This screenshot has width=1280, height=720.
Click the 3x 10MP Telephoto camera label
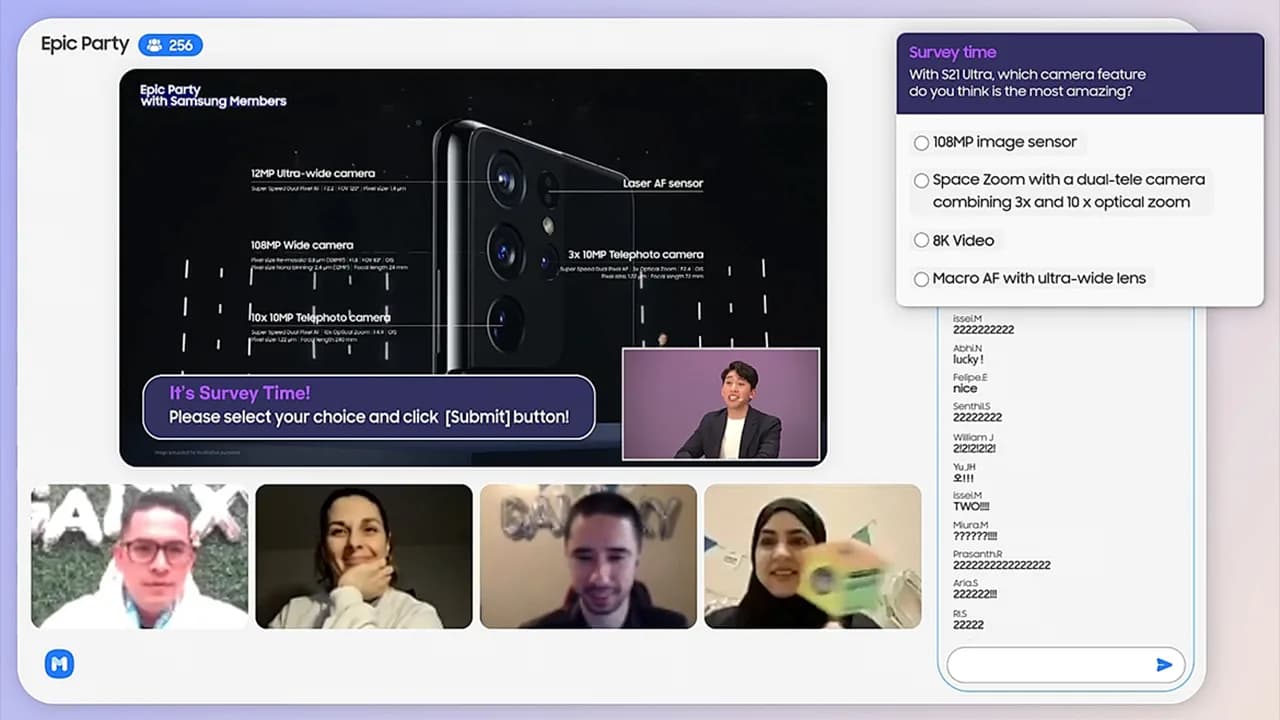pyautogui.click(x=636, y=254)
